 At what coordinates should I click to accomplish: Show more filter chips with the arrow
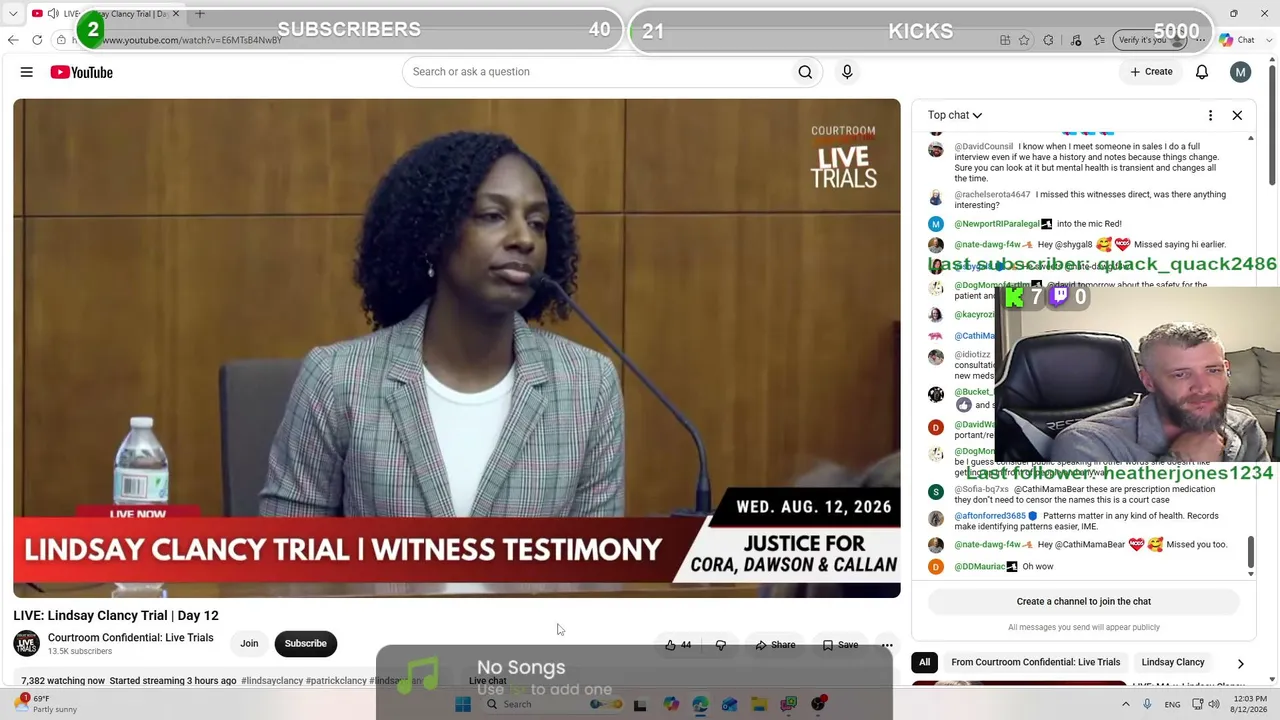coord(1240,663)
